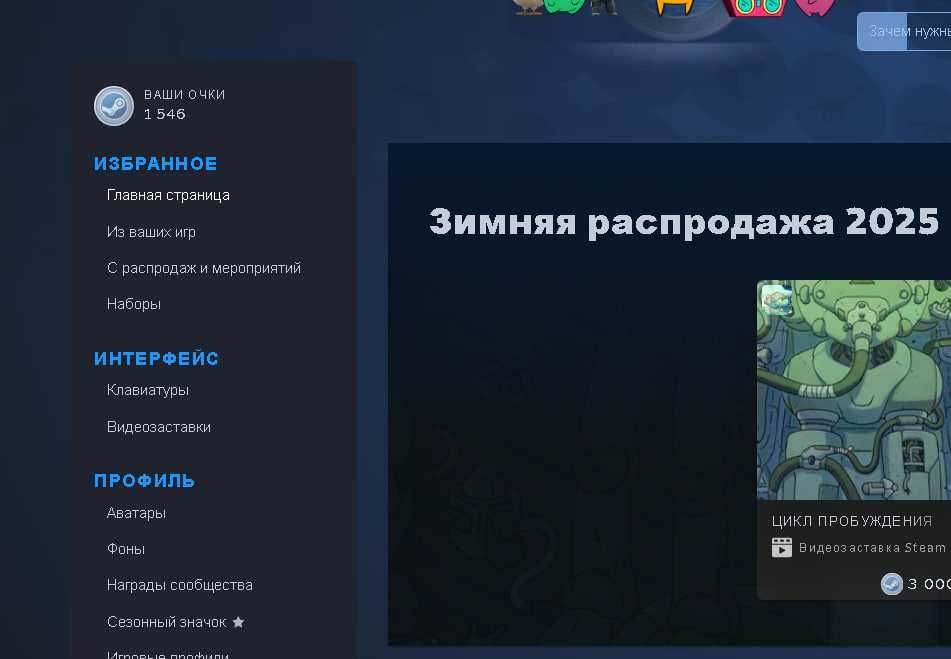Screen dimensions: 951x659
Task: Open Из ваших игр category
Action: click(x=151, y=232)
